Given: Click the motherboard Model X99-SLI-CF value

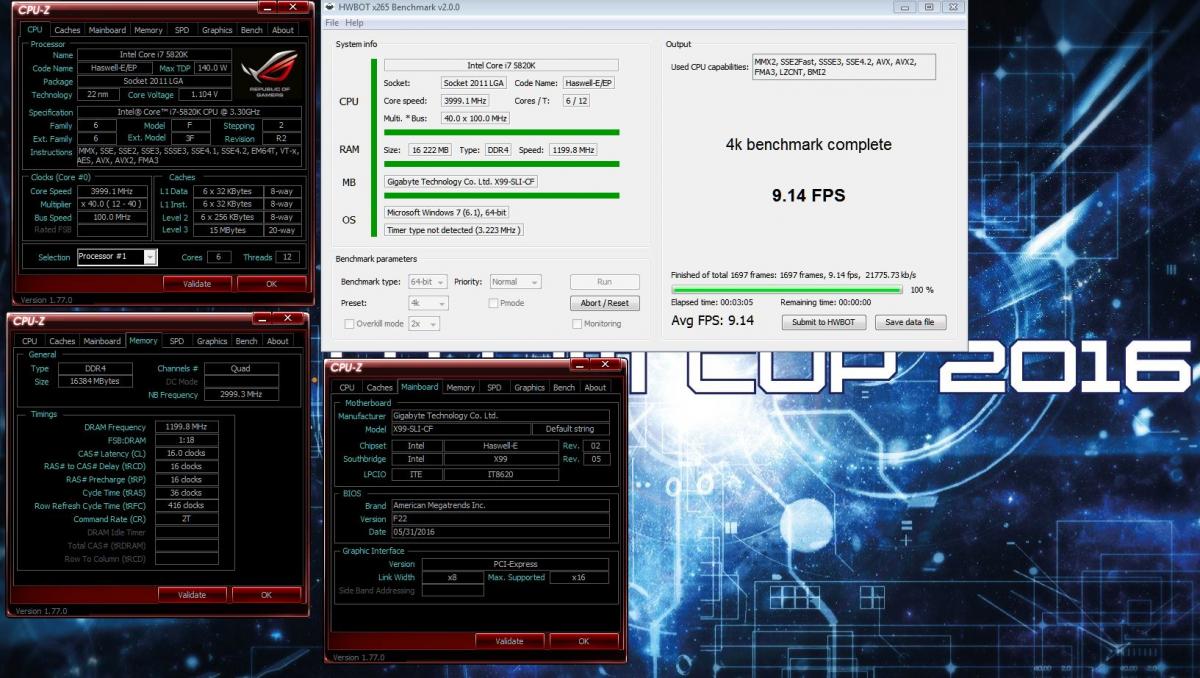Looking at the screenshot, I should (461, 428).
